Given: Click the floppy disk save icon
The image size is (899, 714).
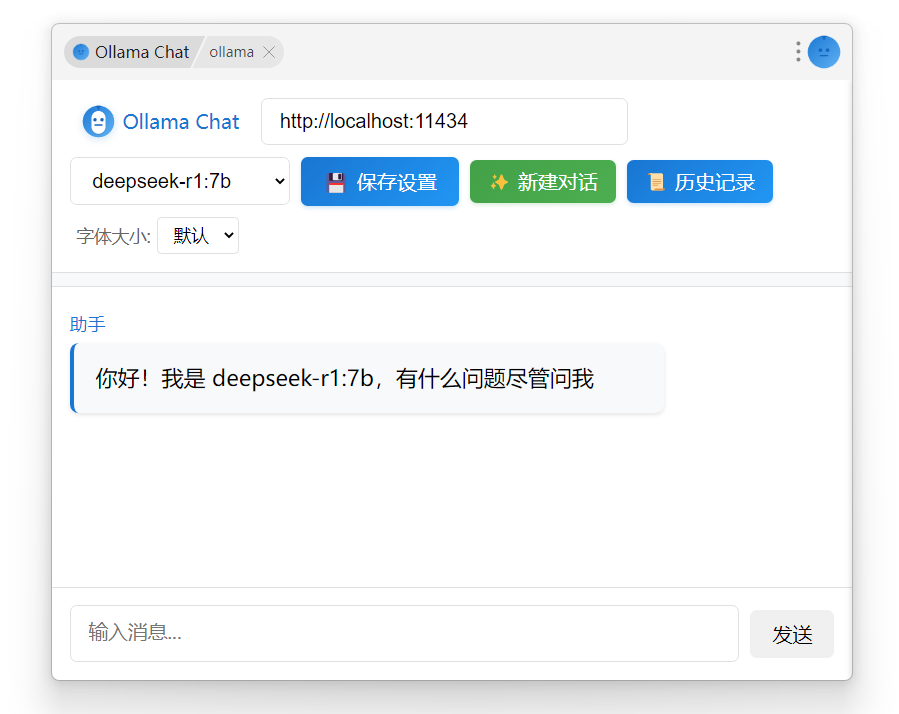Looking at the screenshot, I should pyautogui.click(x=336, y=182).
